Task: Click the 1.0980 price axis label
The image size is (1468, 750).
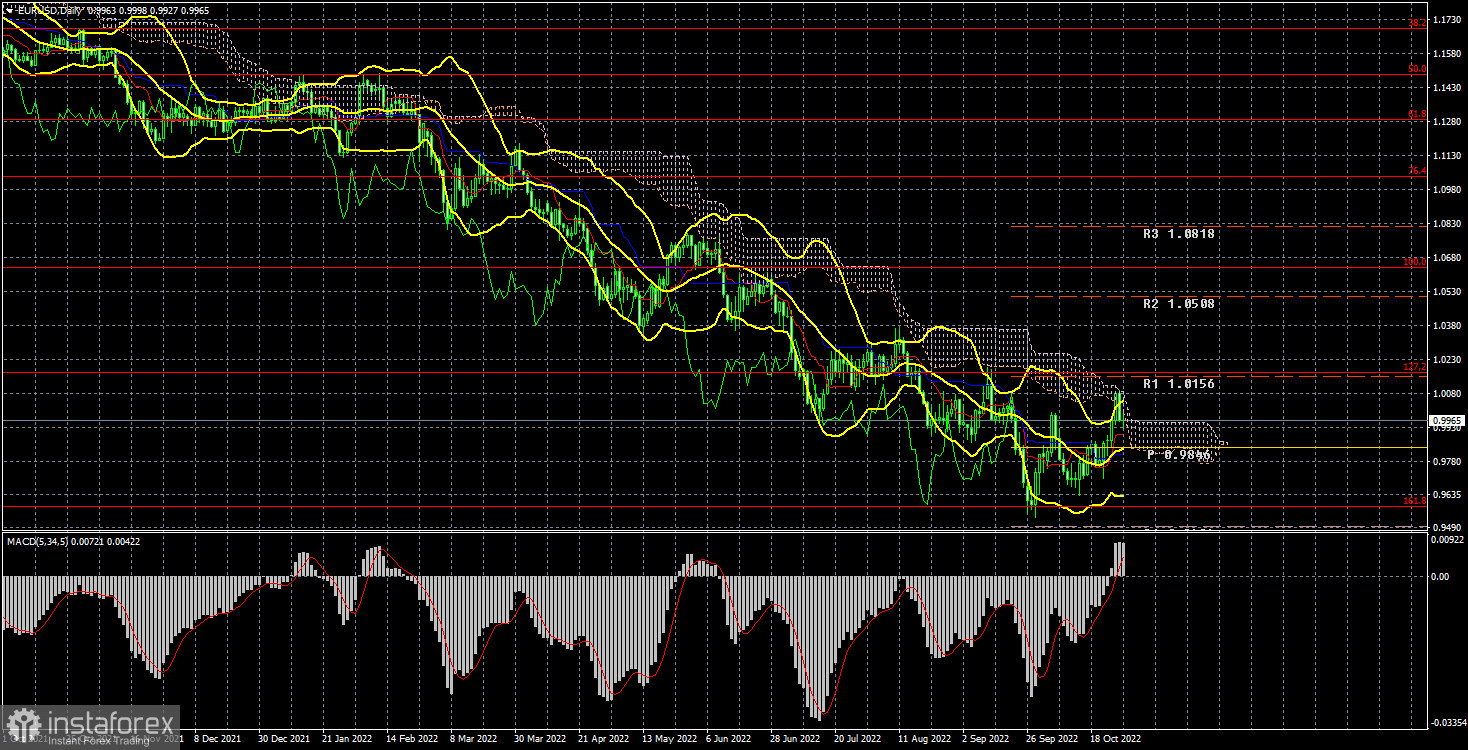Action: pyautogui.click(x=1447, y=190)
